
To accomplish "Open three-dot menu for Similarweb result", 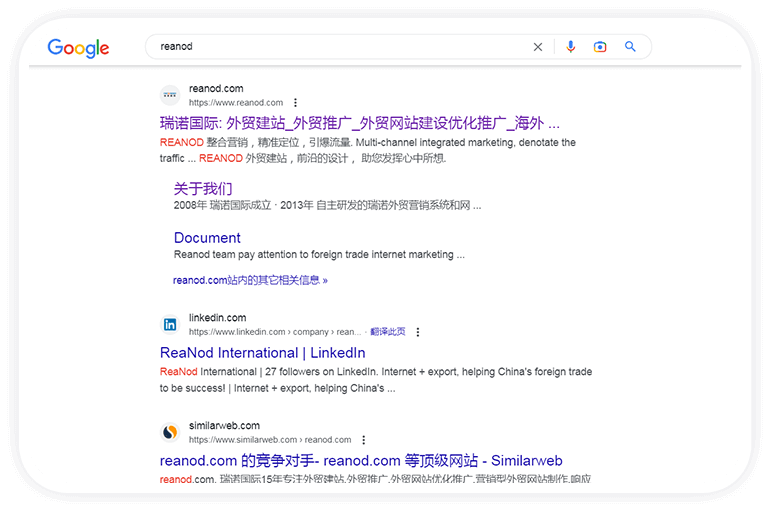I will pos(364,440).
